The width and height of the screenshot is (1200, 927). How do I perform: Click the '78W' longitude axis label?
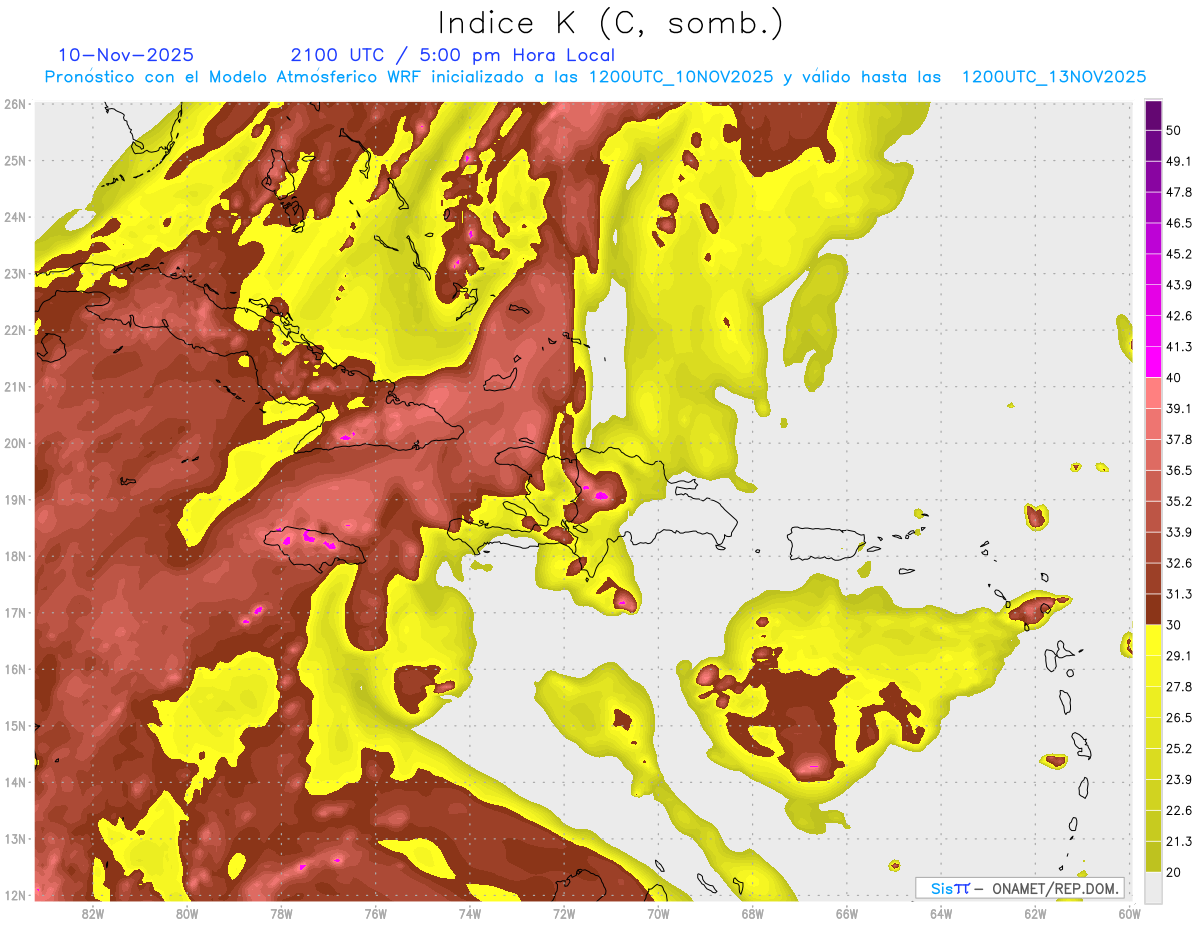[x=281, y=914]
